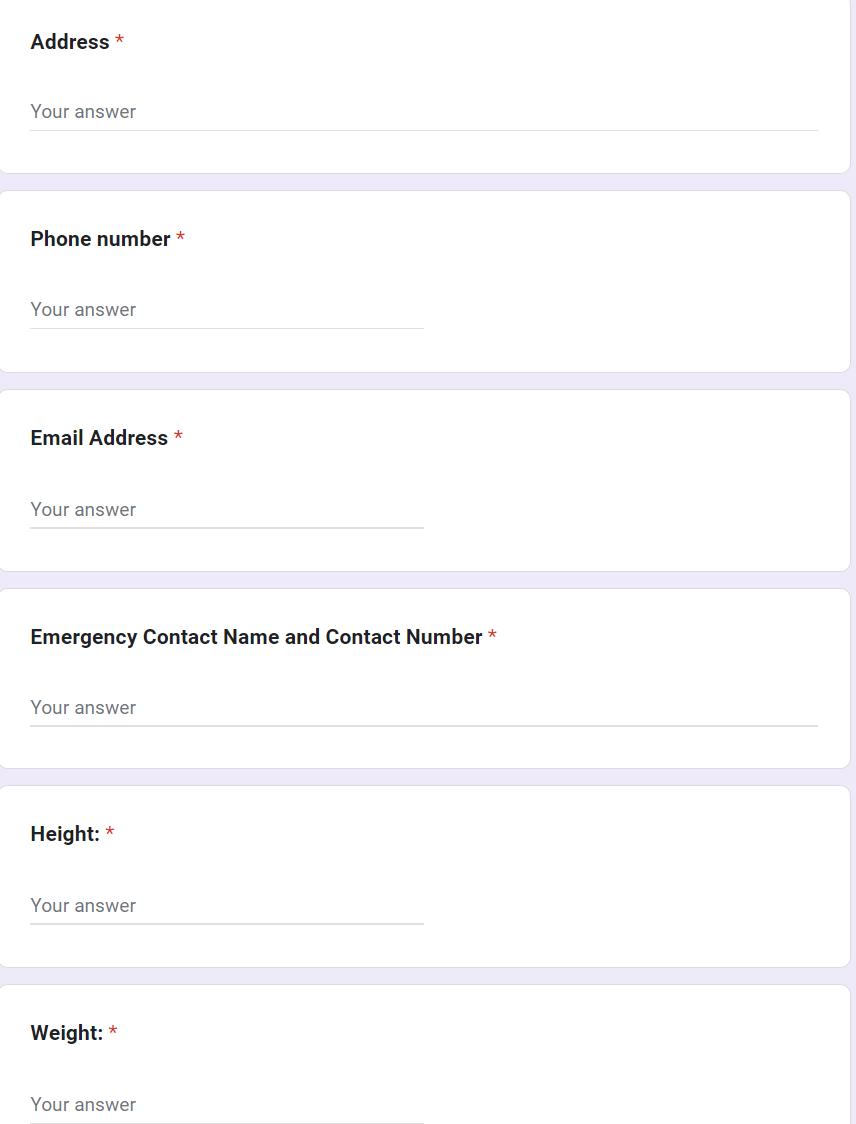
Task: Click the required asterisk beside Weight
Action: [x=113, y=1032]
